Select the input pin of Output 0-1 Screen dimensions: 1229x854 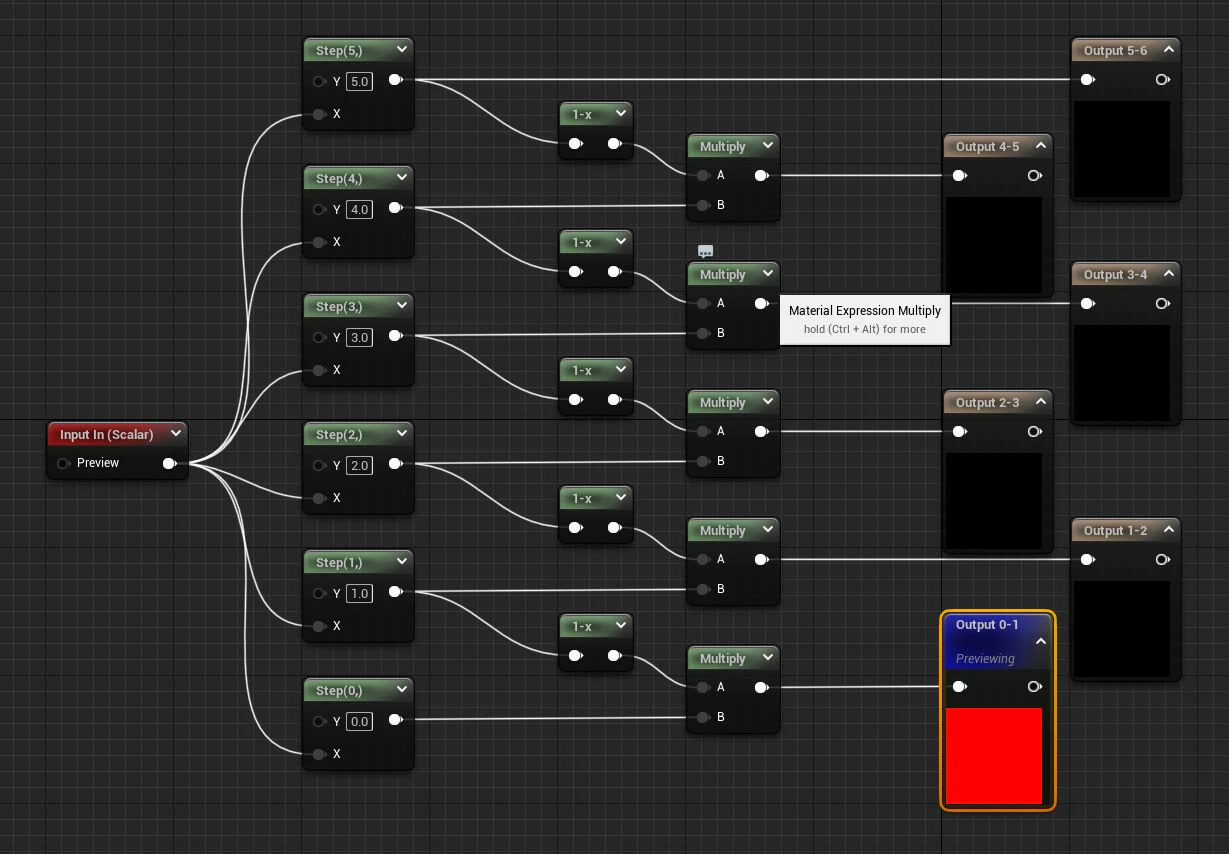point(959,687)
